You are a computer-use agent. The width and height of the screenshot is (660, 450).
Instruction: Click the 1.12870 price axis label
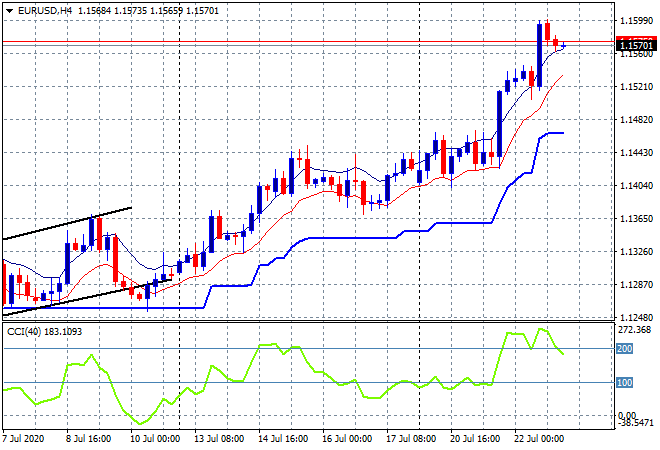[636, 285]
